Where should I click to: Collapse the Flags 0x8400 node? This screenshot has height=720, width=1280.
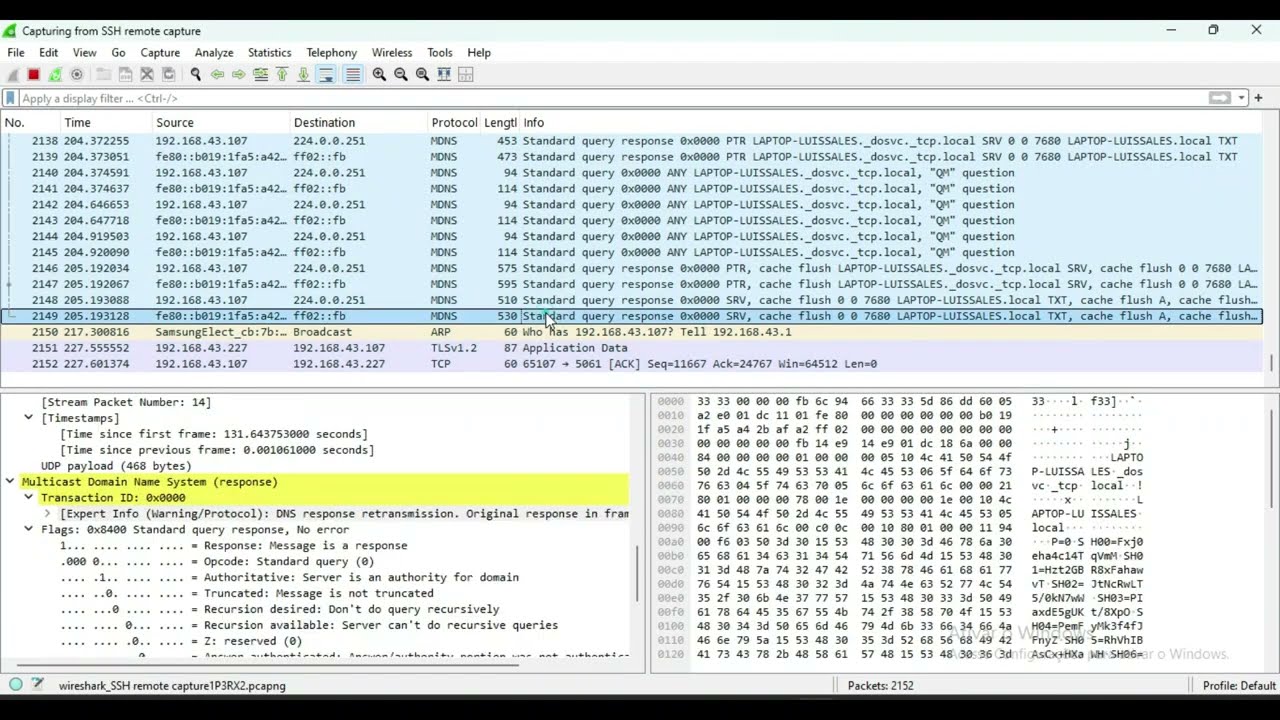[29, 530]
